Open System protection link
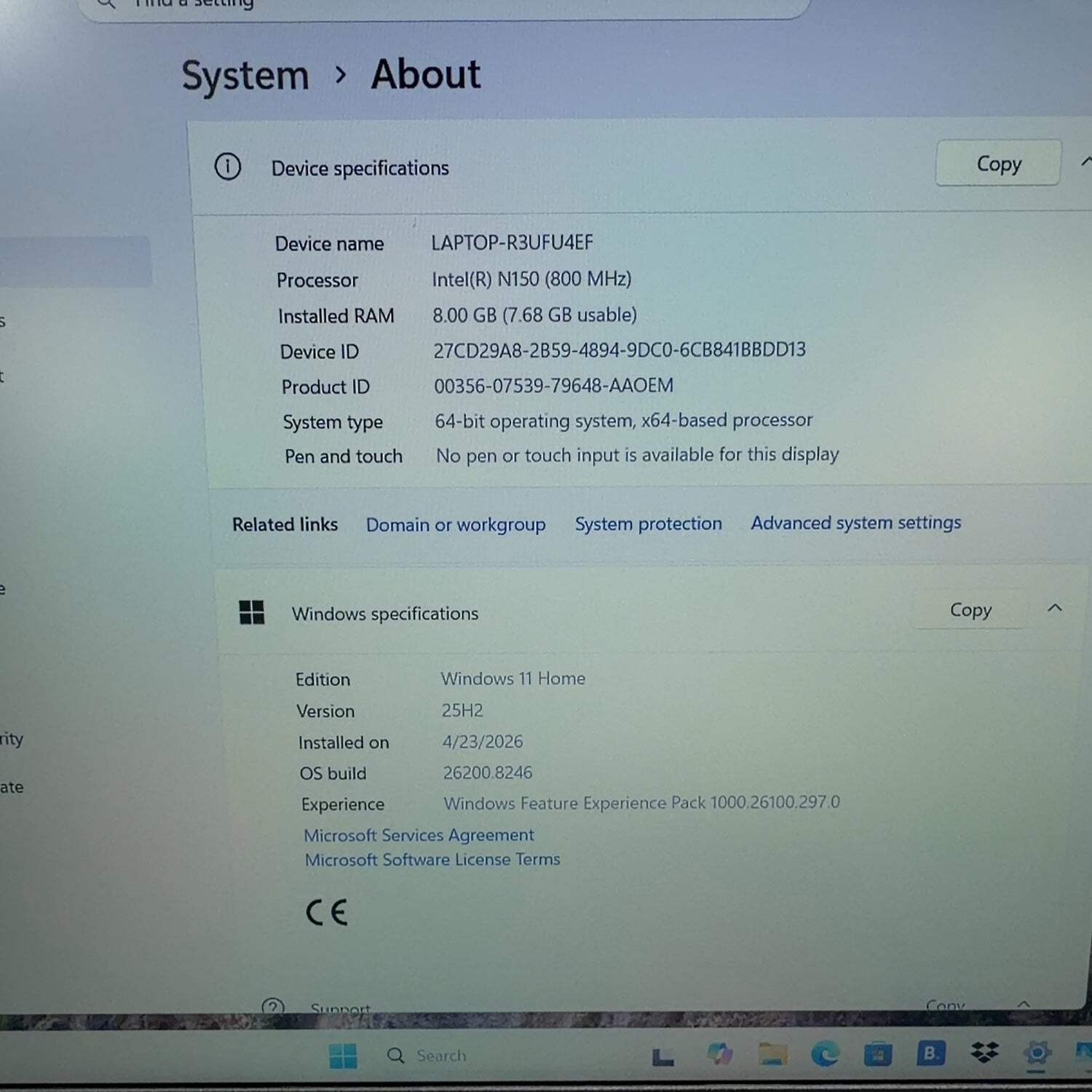This screenshot has height=1092, width=1092. [648, 523]
